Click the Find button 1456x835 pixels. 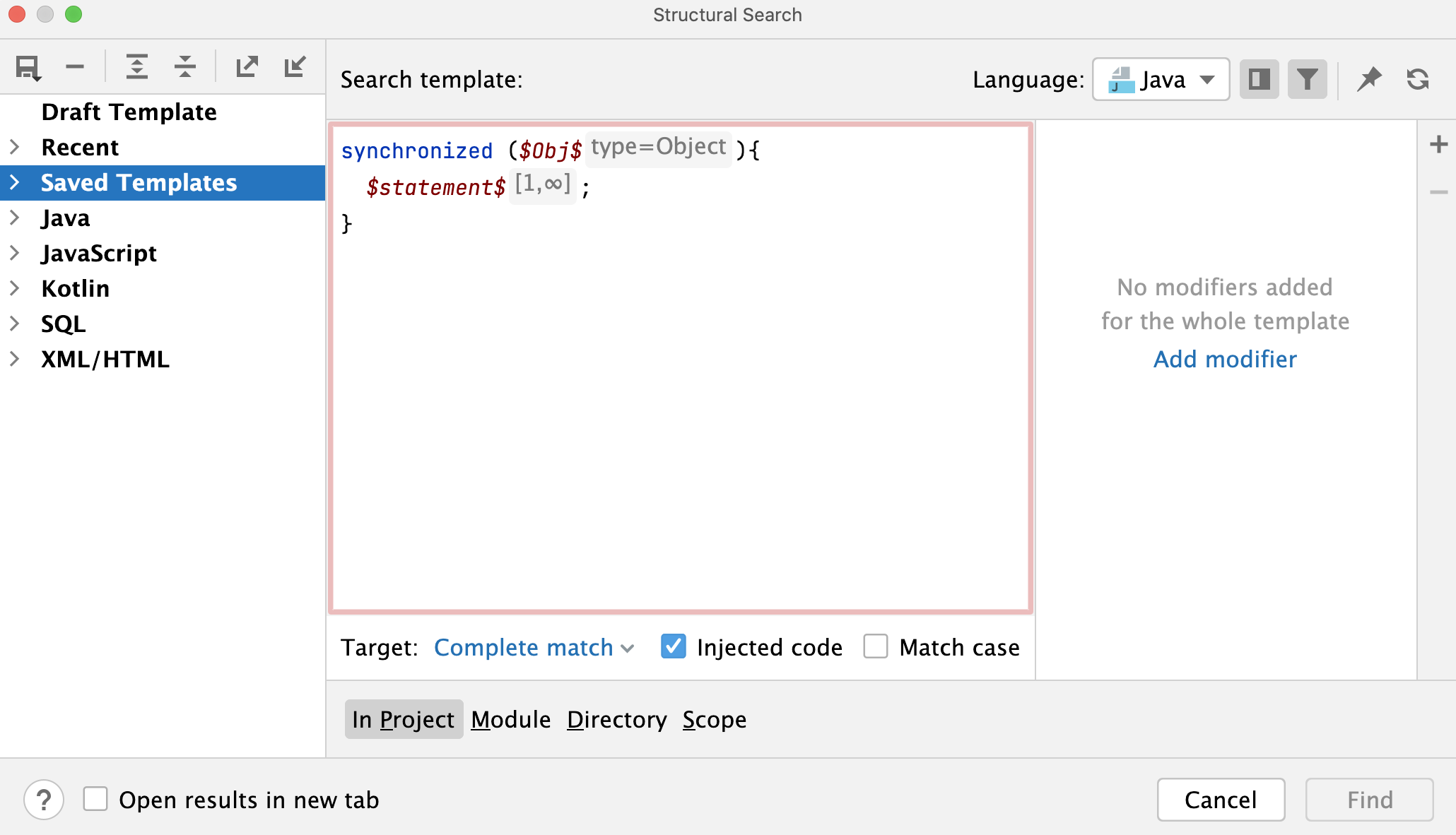pos(1369,800)
